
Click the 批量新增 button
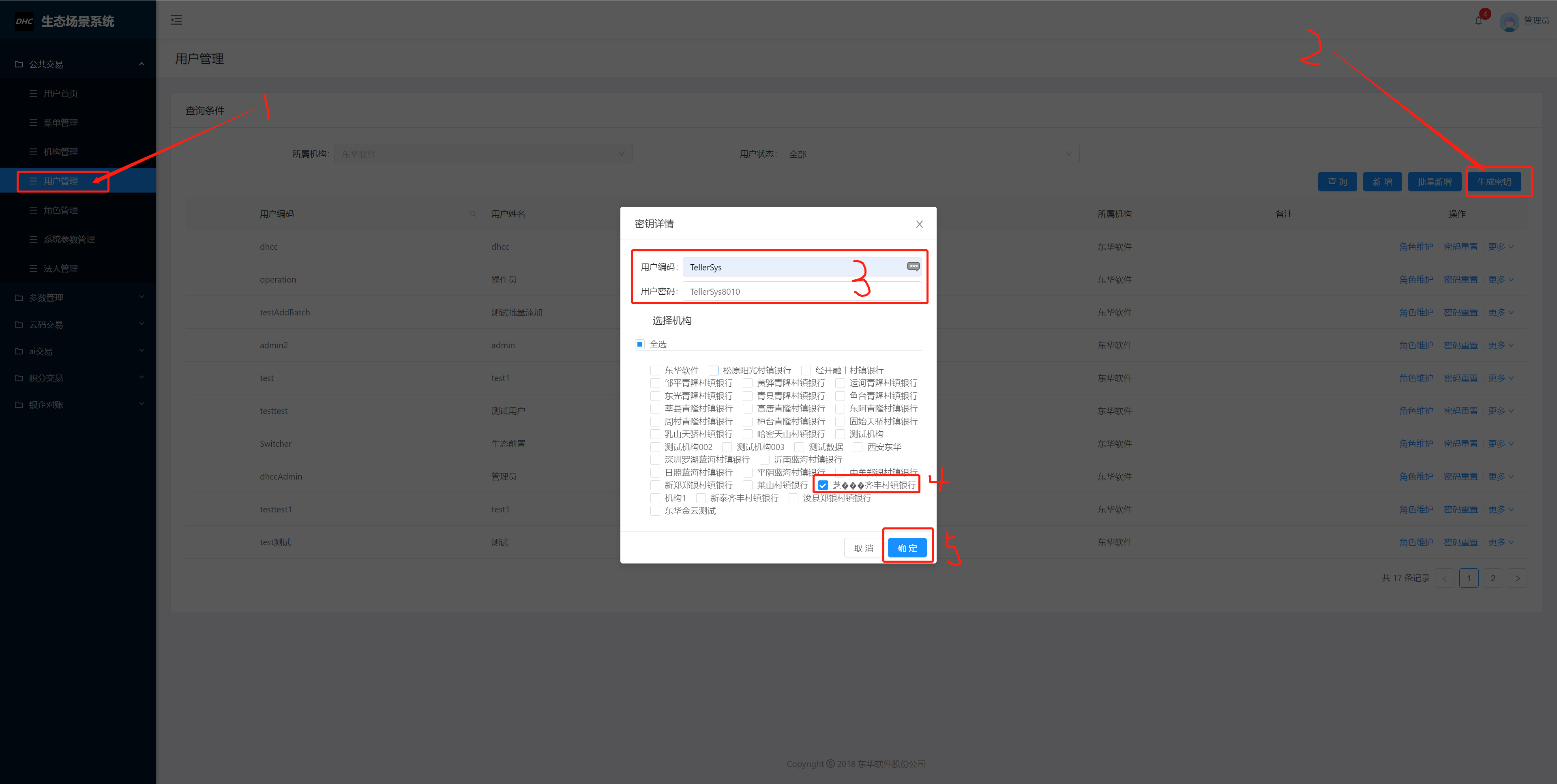(x=1434, y=181)
